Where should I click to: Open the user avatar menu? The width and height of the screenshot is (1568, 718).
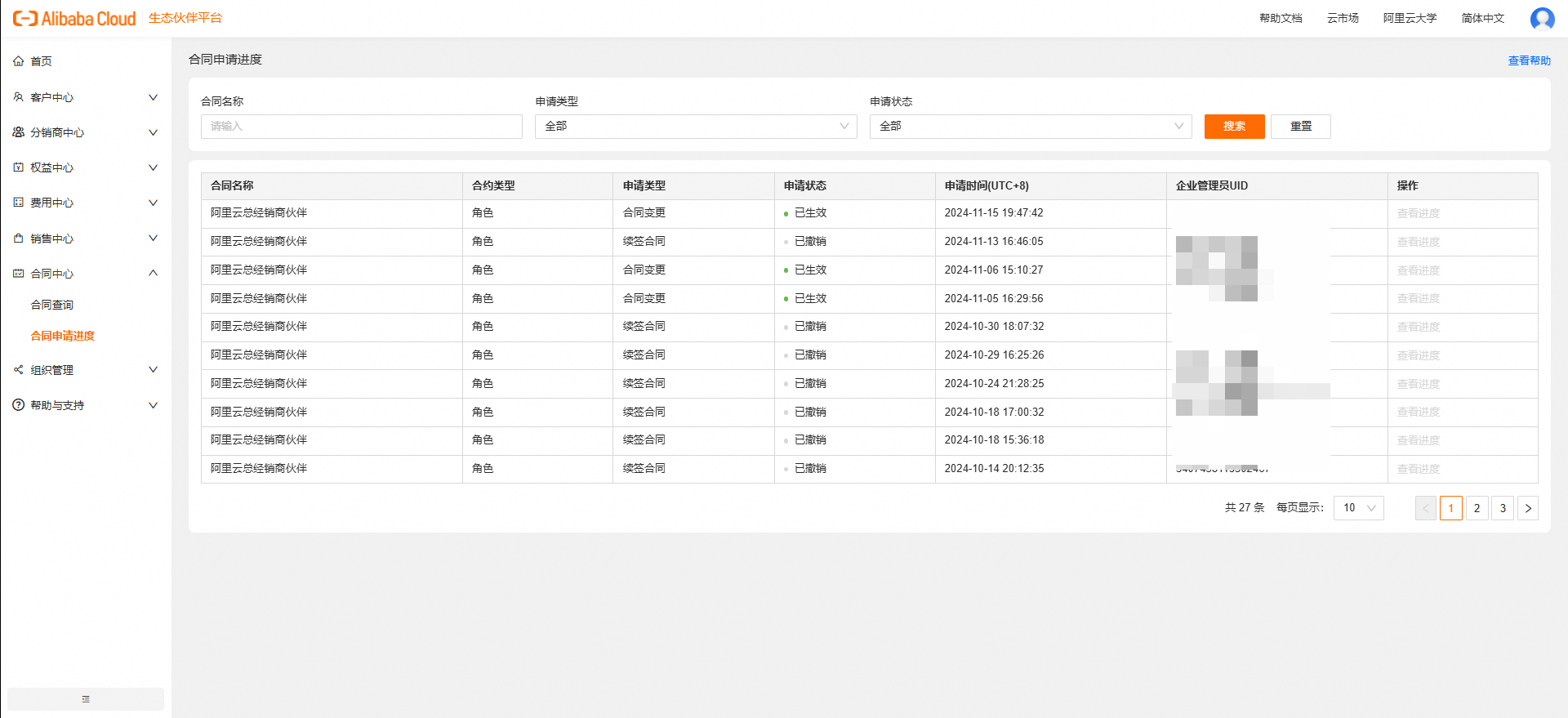(x=1542, y=18)
